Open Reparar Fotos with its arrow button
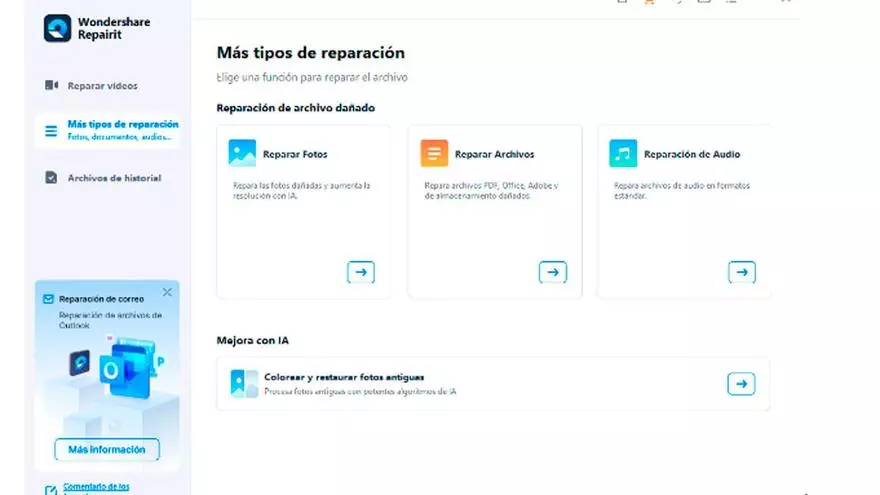The image size is (880, 495). pos(361,271)
